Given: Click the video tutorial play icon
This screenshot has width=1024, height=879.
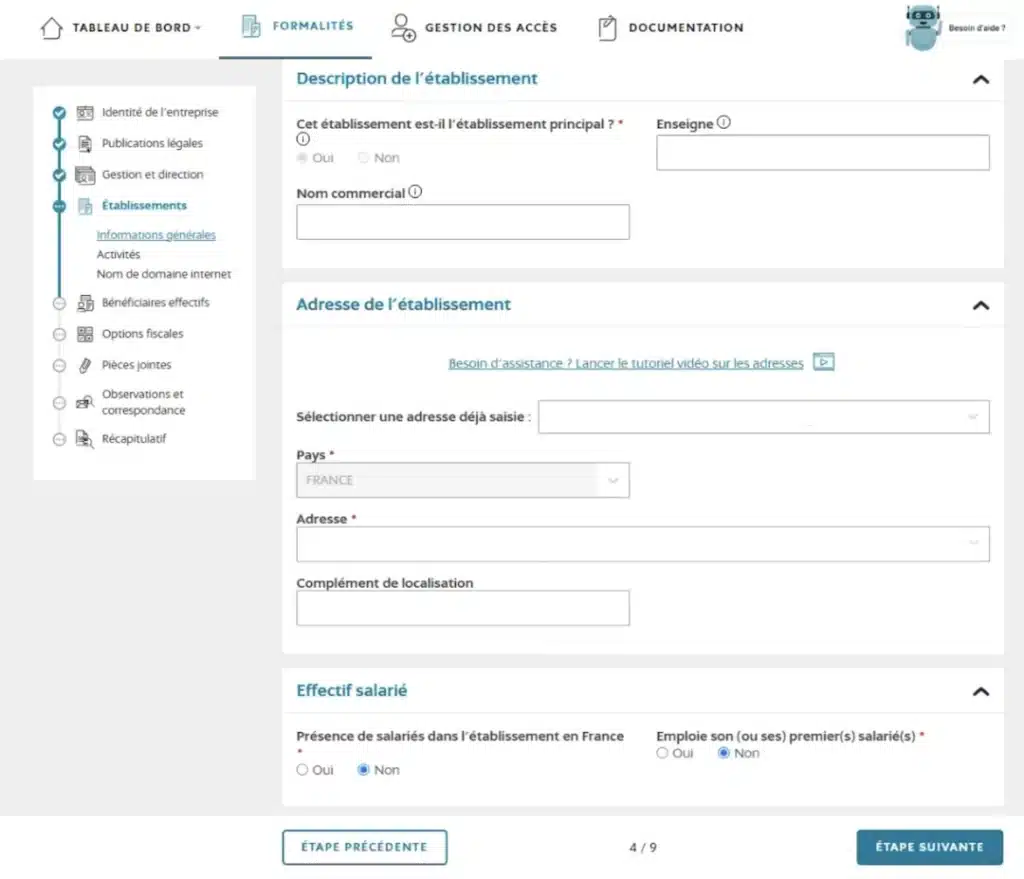Looking at the screenshot, I should [x=822, y=363].
